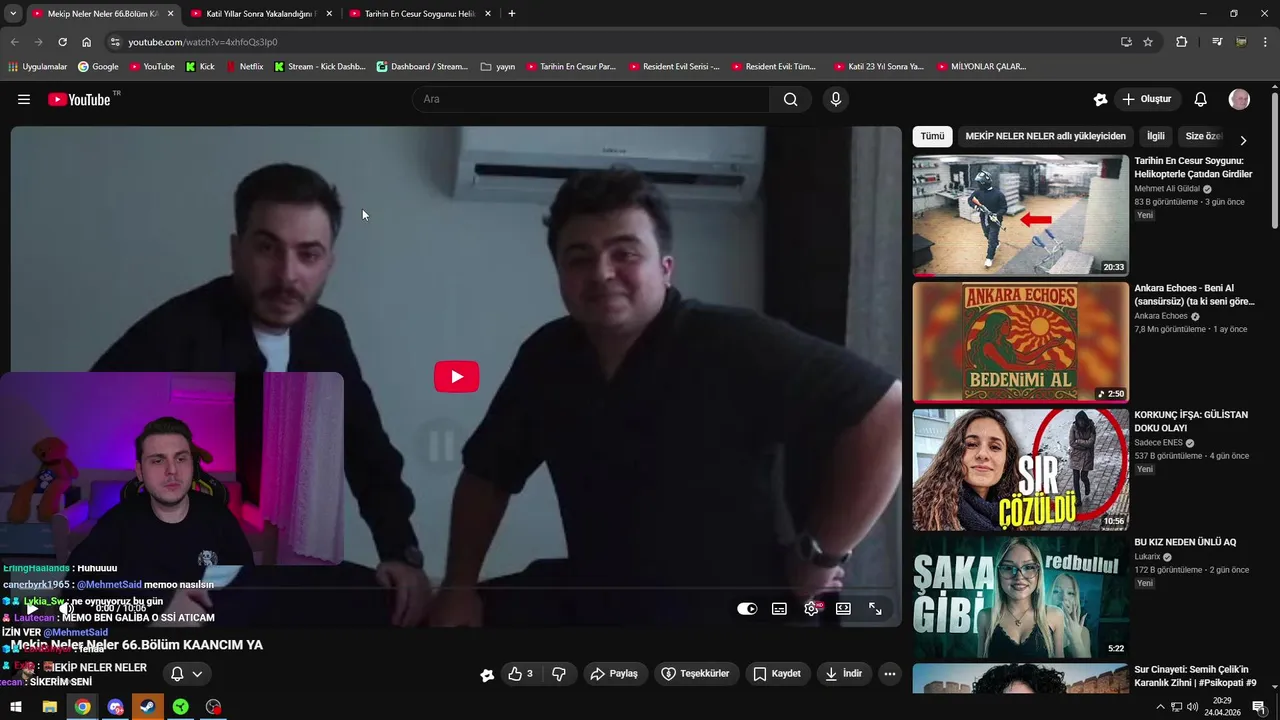Open channel notification bell dropdown

187,674
